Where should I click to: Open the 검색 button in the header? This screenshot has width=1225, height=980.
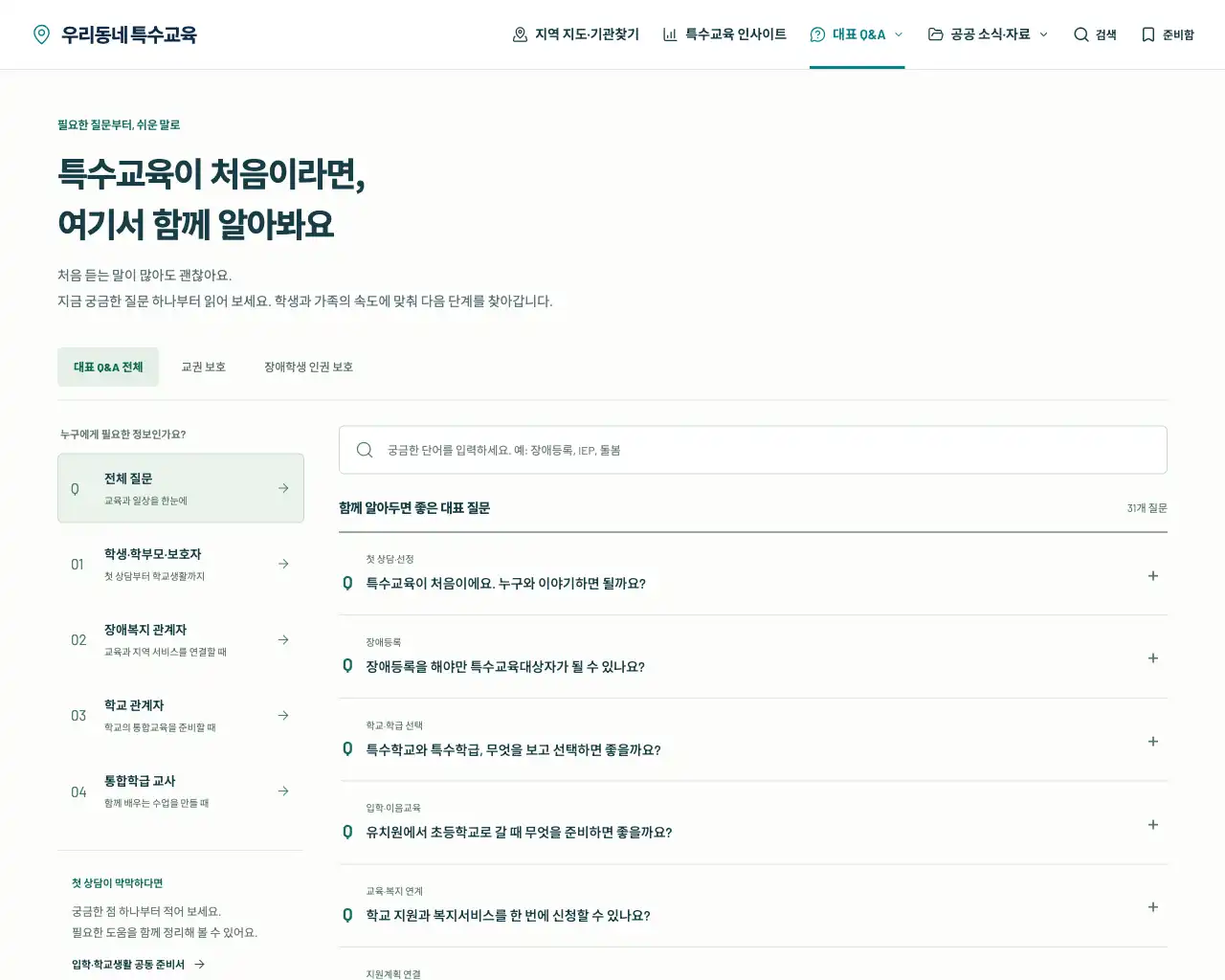click(1095, 34)
